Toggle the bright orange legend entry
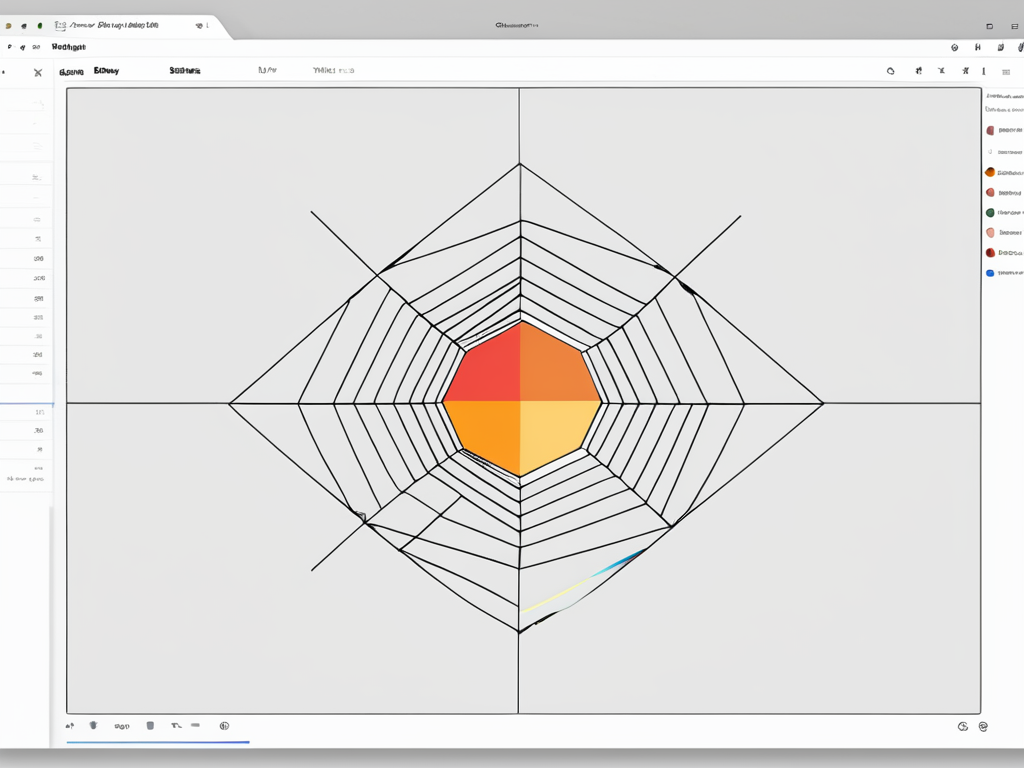Viewport: 1024px width, 768px height. click(x=990, y=171)
